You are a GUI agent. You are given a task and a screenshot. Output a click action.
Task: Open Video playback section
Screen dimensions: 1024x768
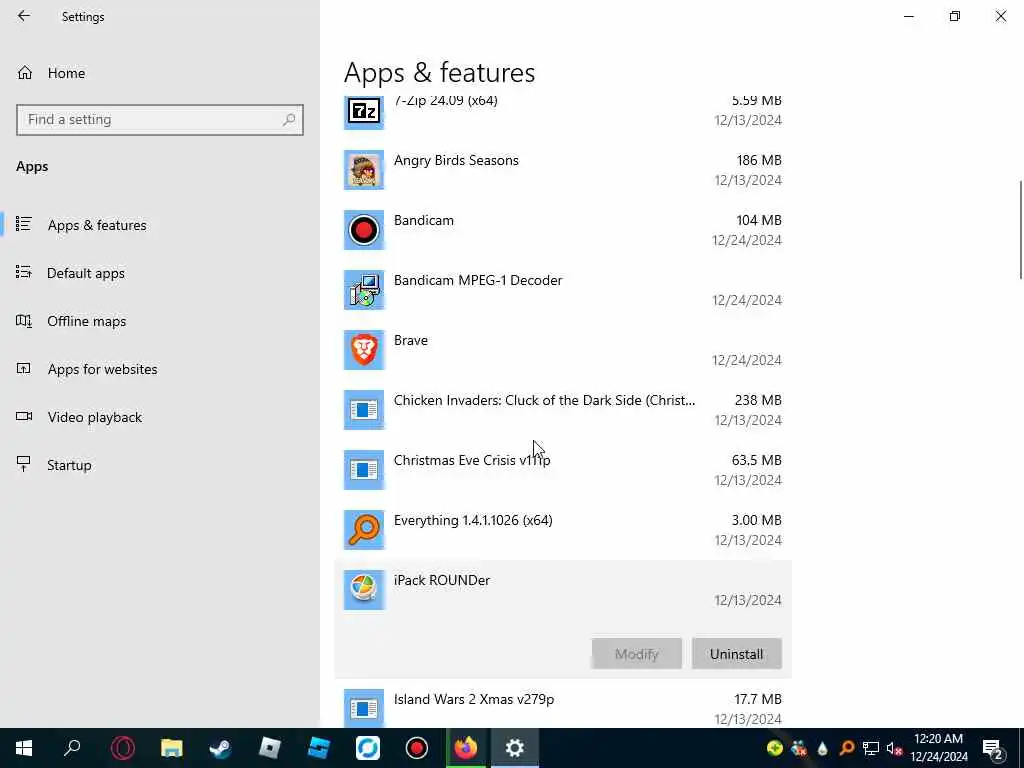(x=94, y=417)
